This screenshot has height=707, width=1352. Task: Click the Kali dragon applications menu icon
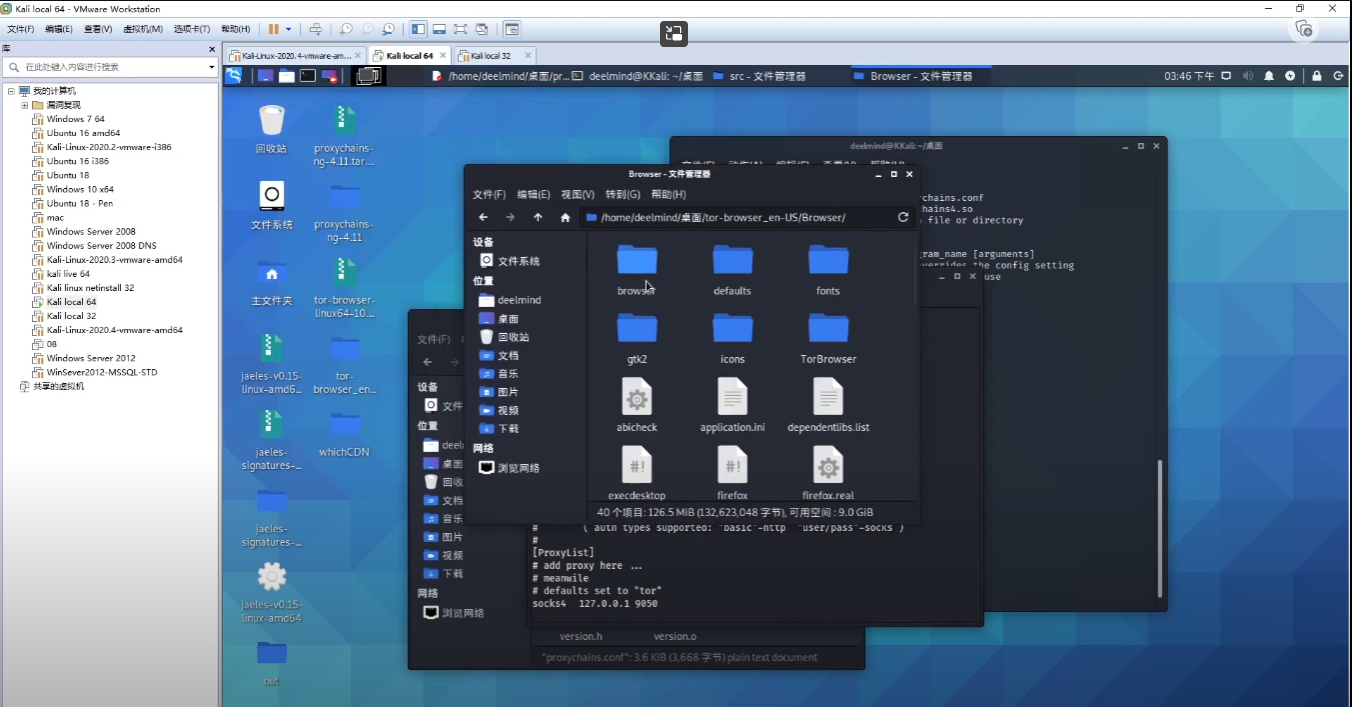coord(233,76)
